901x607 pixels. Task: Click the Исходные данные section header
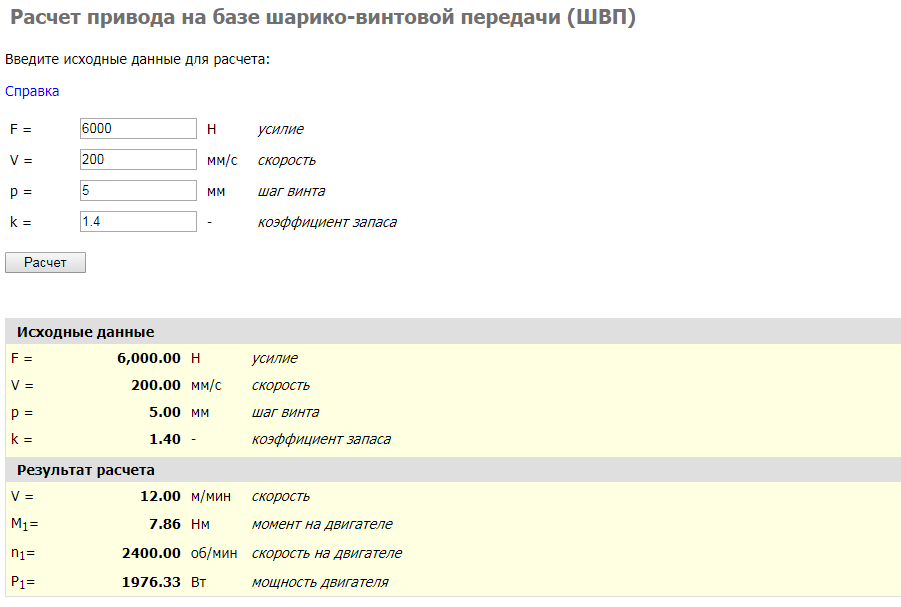click(86, 332)
